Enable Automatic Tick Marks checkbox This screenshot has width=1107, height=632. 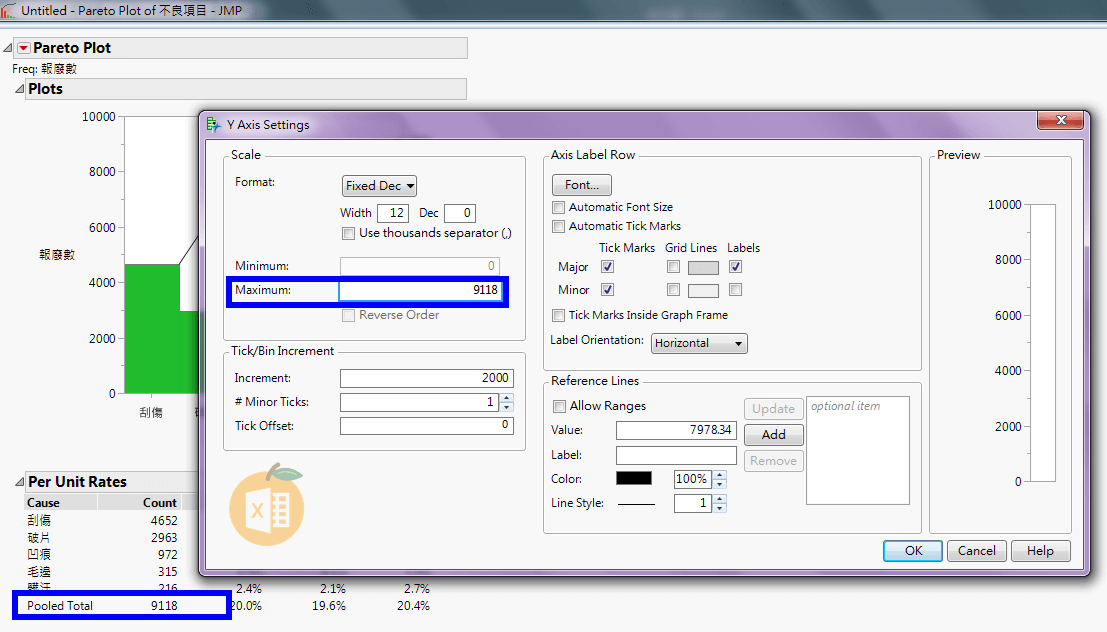pyautogui.click(x=559, y=226)
